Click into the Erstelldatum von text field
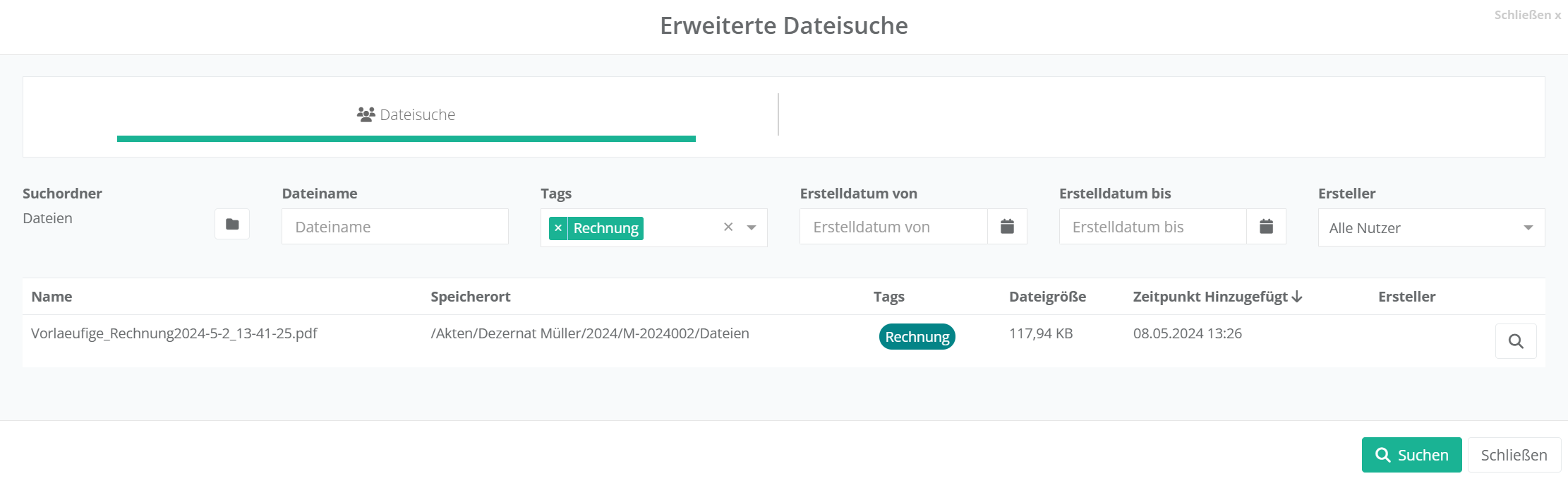Screen dimensions: 1568x481 [x=893, y=227]
